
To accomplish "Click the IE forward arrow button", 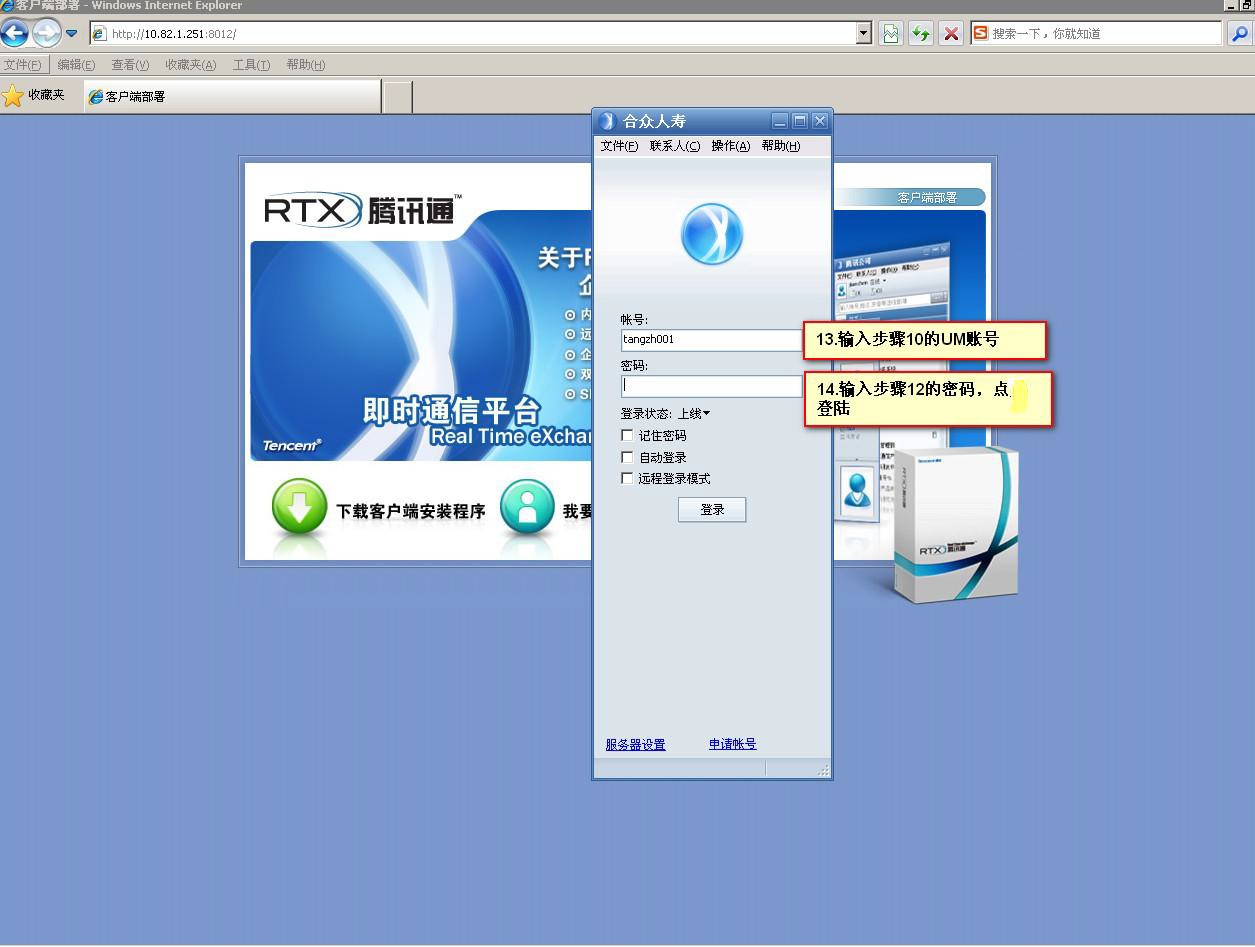I will [x=46, y=34].
